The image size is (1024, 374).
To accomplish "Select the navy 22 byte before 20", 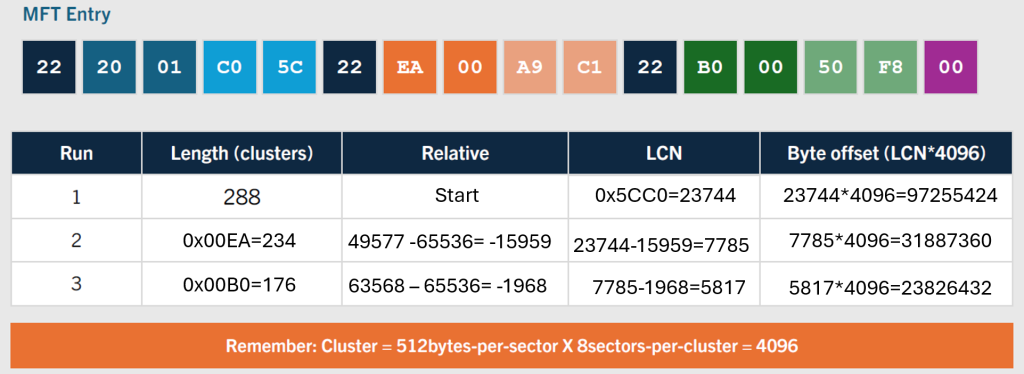I will click(x=49, y=67).
